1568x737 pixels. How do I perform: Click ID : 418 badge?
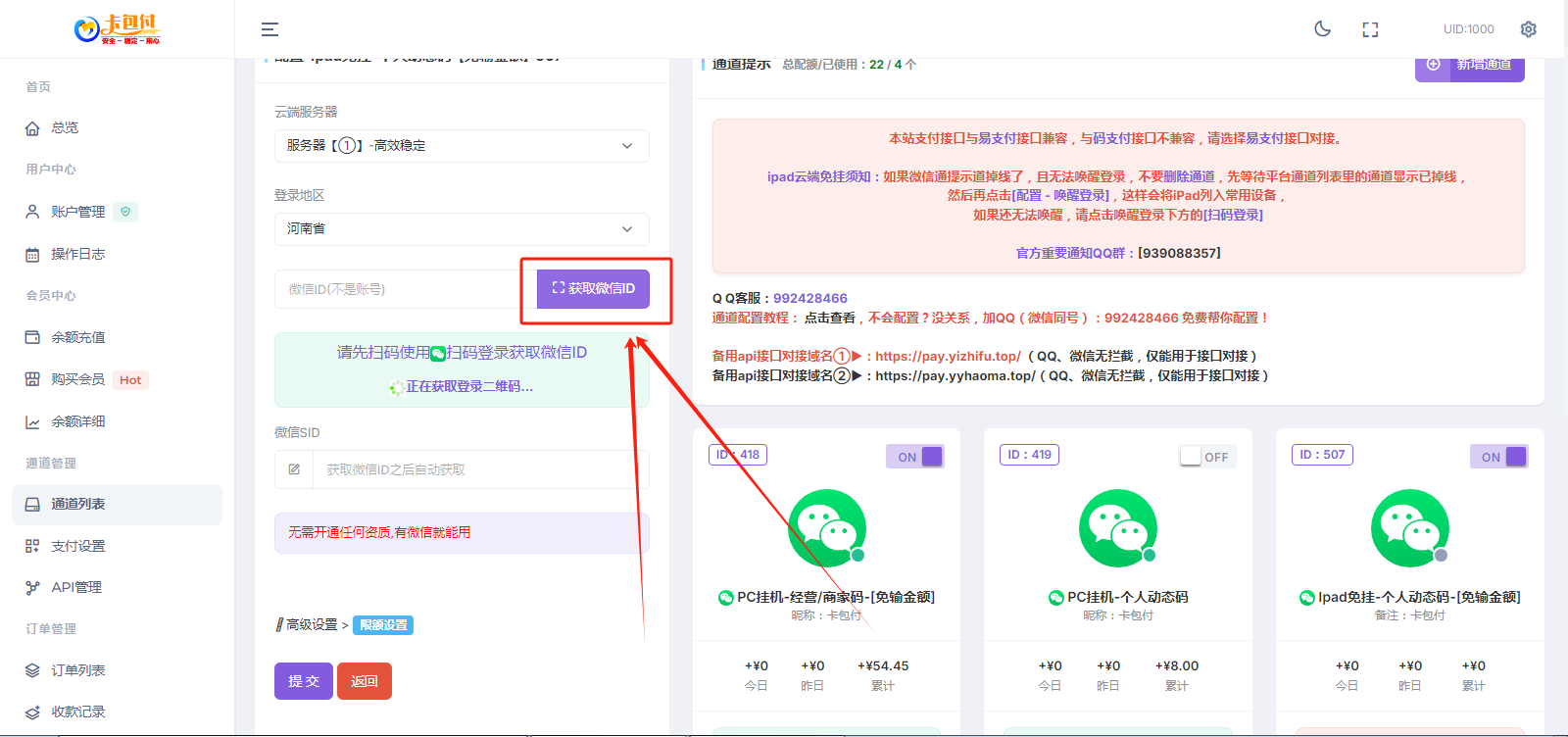pyautogui.click(x=738, y=455)
